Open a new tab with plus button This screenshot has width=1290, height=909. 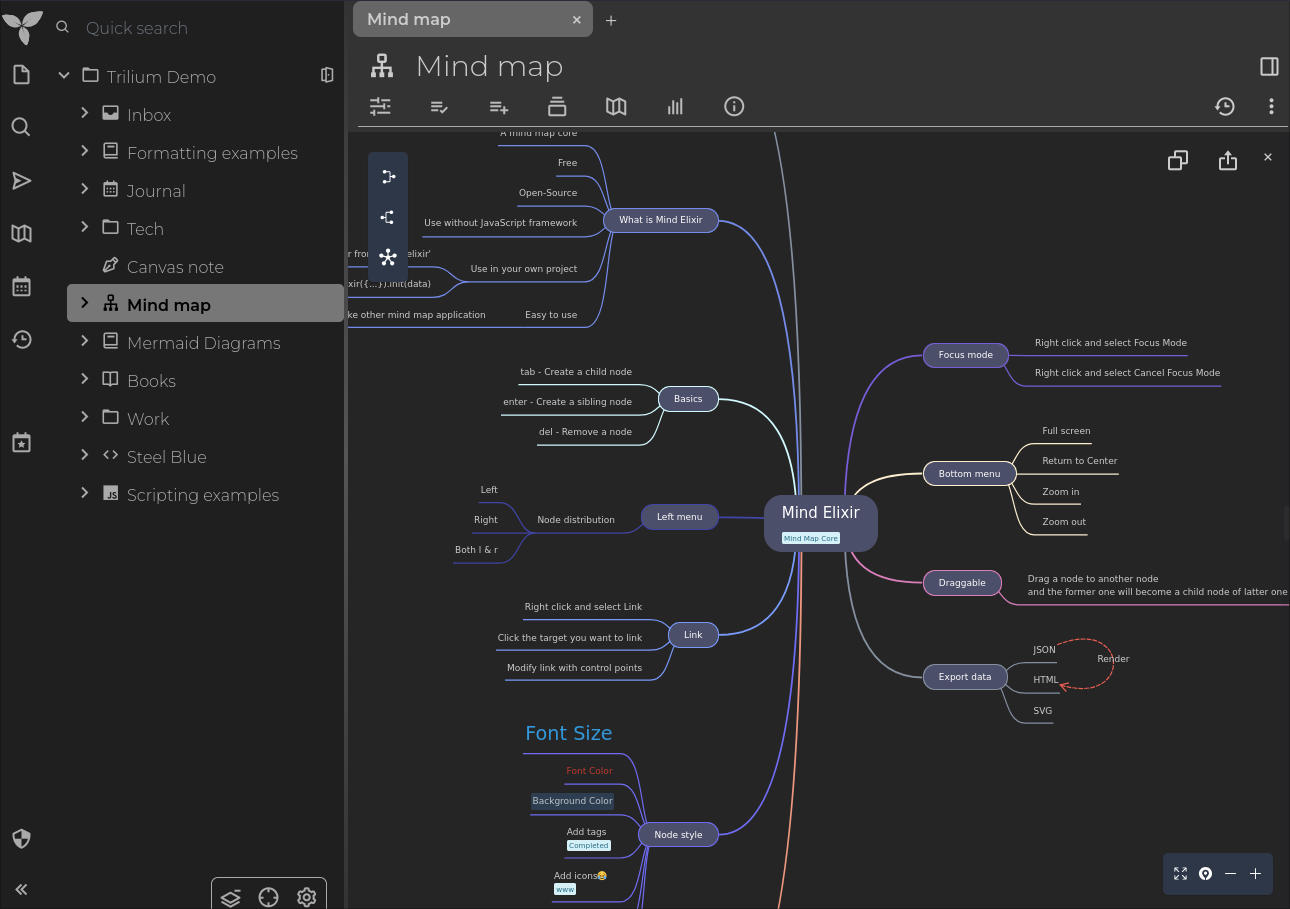611,20
